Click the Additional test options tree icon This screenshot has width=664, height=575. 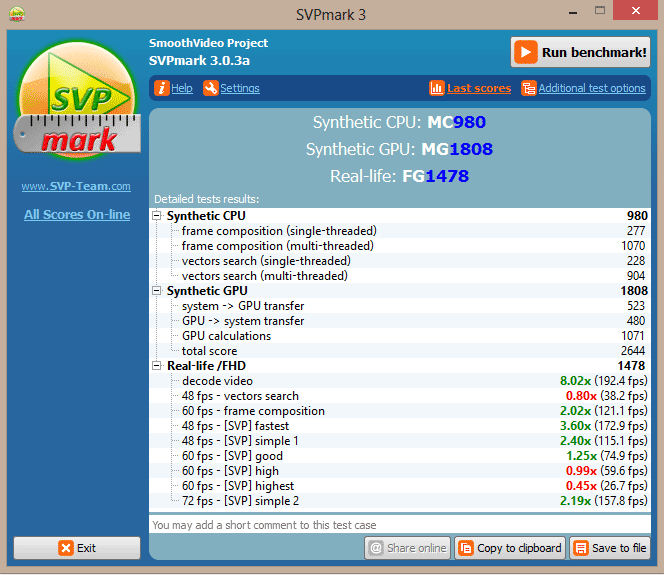point(528,88)
